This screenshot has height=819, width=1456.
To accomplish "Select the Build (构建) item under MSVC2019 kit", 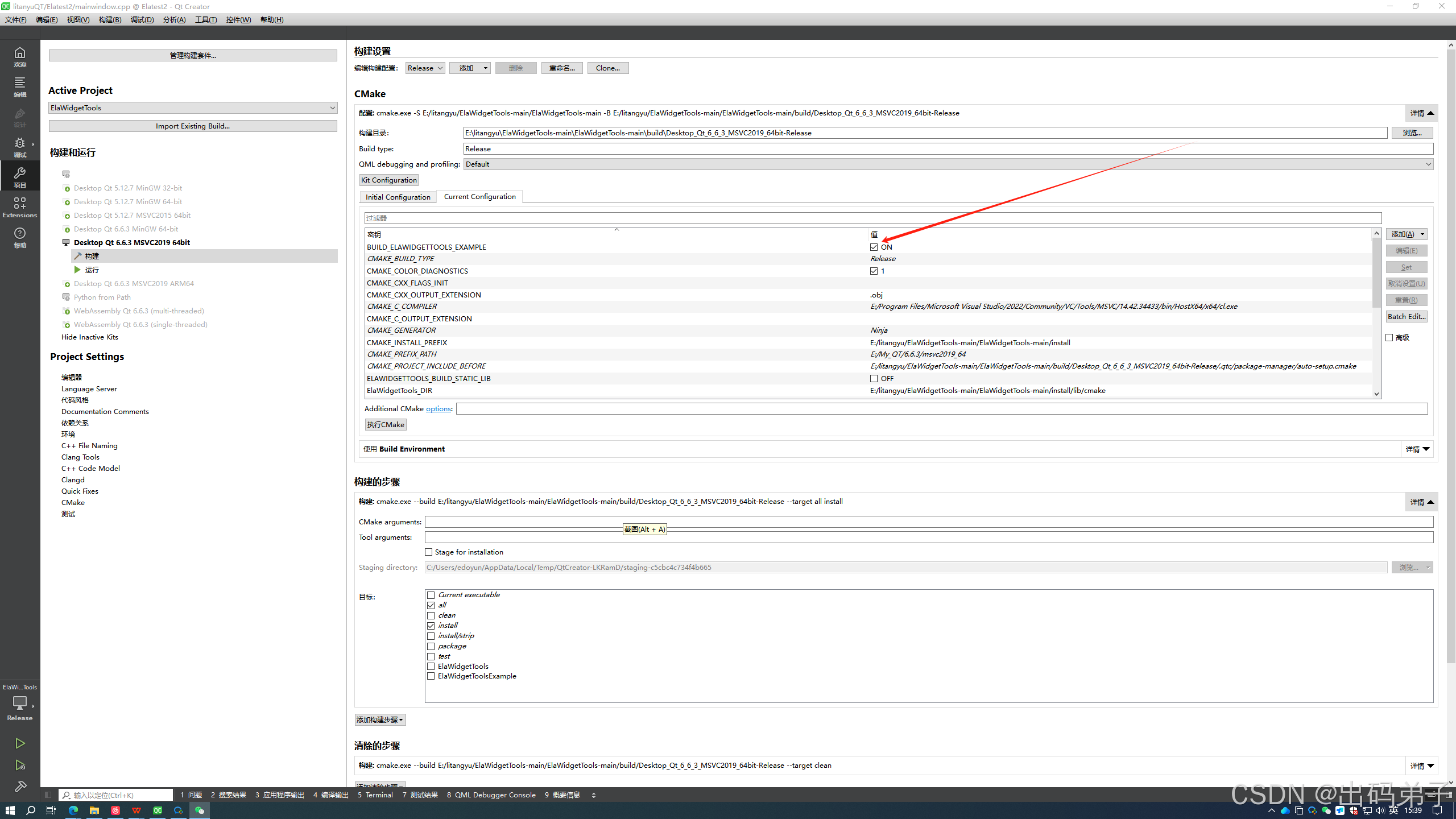I will [205, 256].
